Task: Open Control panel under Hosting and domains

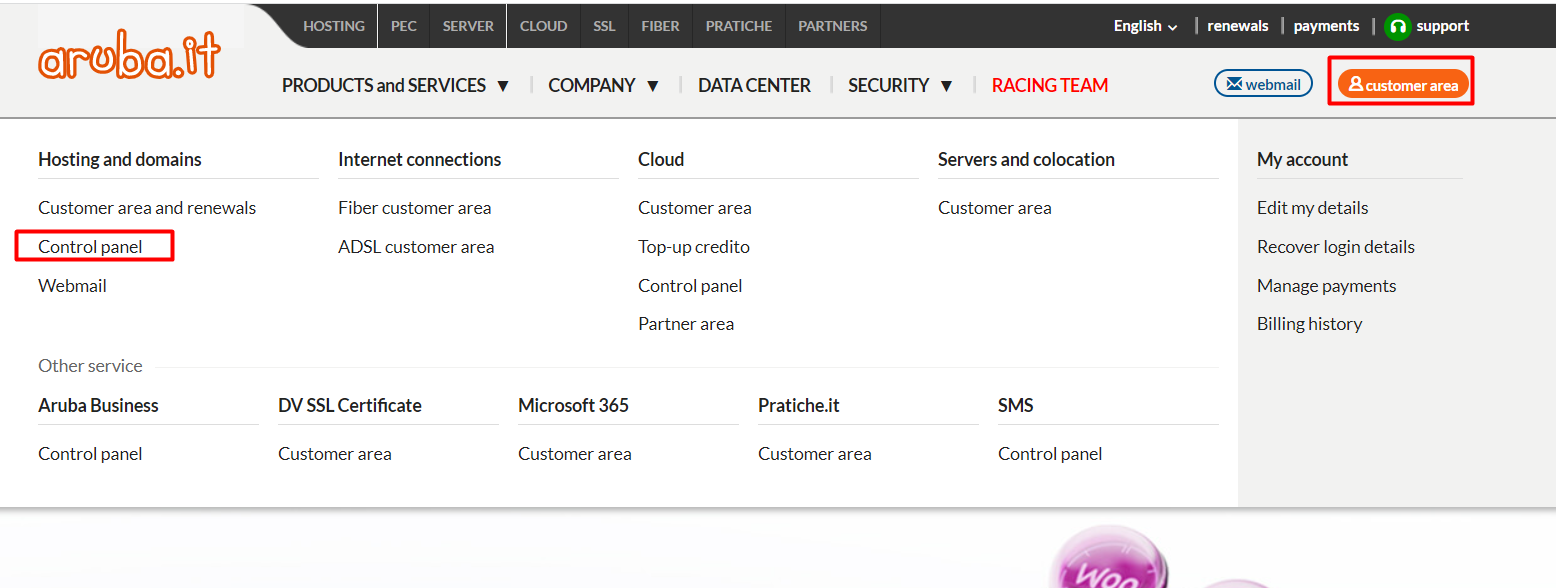Action: click(90, 247)
